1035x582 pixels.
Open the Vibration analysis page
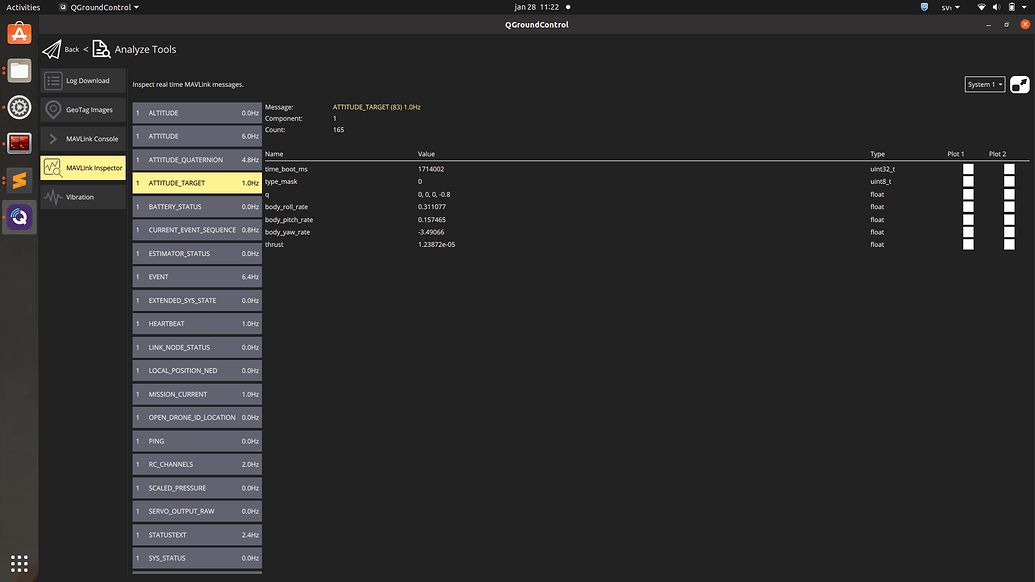83,197
